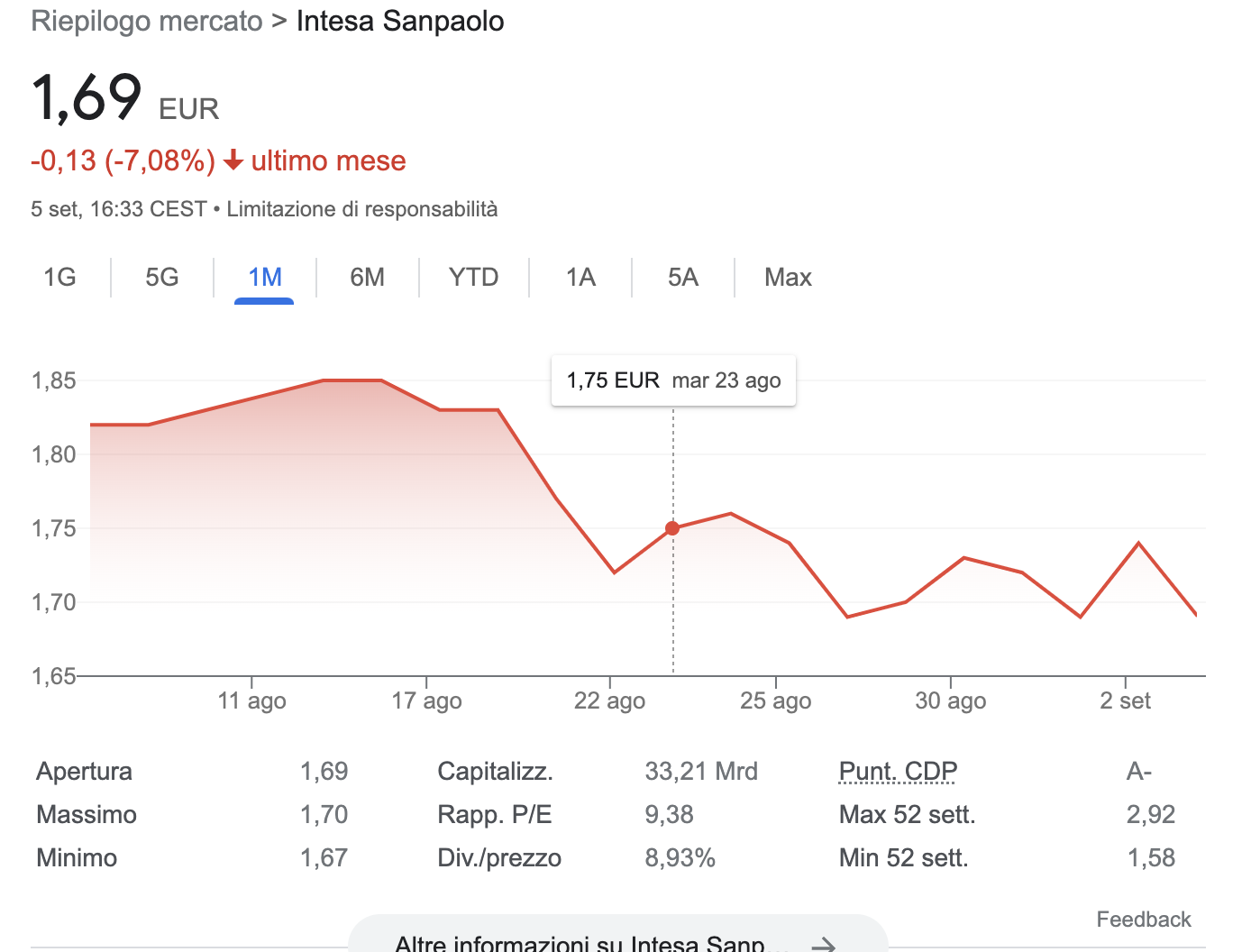Image resolution: width=1251 pixels, height=952 pixels.
Task: Click the 1,58 52-week low value
Action: [1151, 858]
